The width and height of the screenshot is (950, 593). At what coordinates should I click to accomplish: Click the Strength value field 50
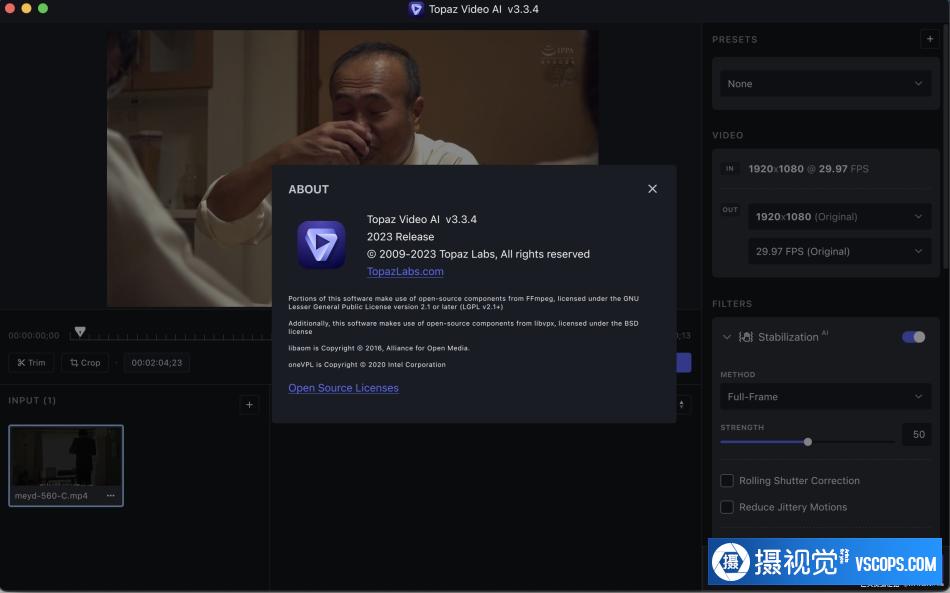point(917,434)
